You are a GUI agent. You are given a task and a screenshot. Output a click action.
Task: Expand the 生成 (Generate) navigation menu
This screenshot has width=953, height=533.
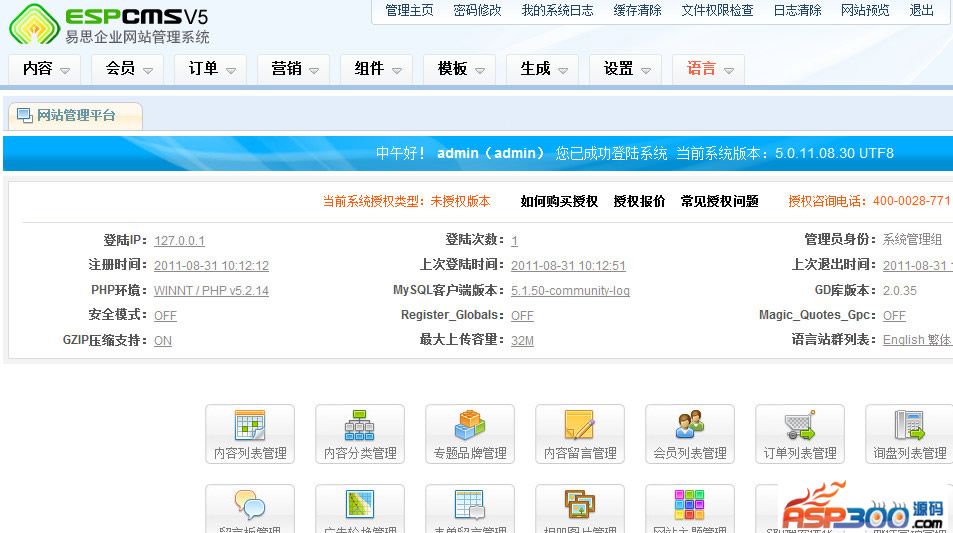543,69
